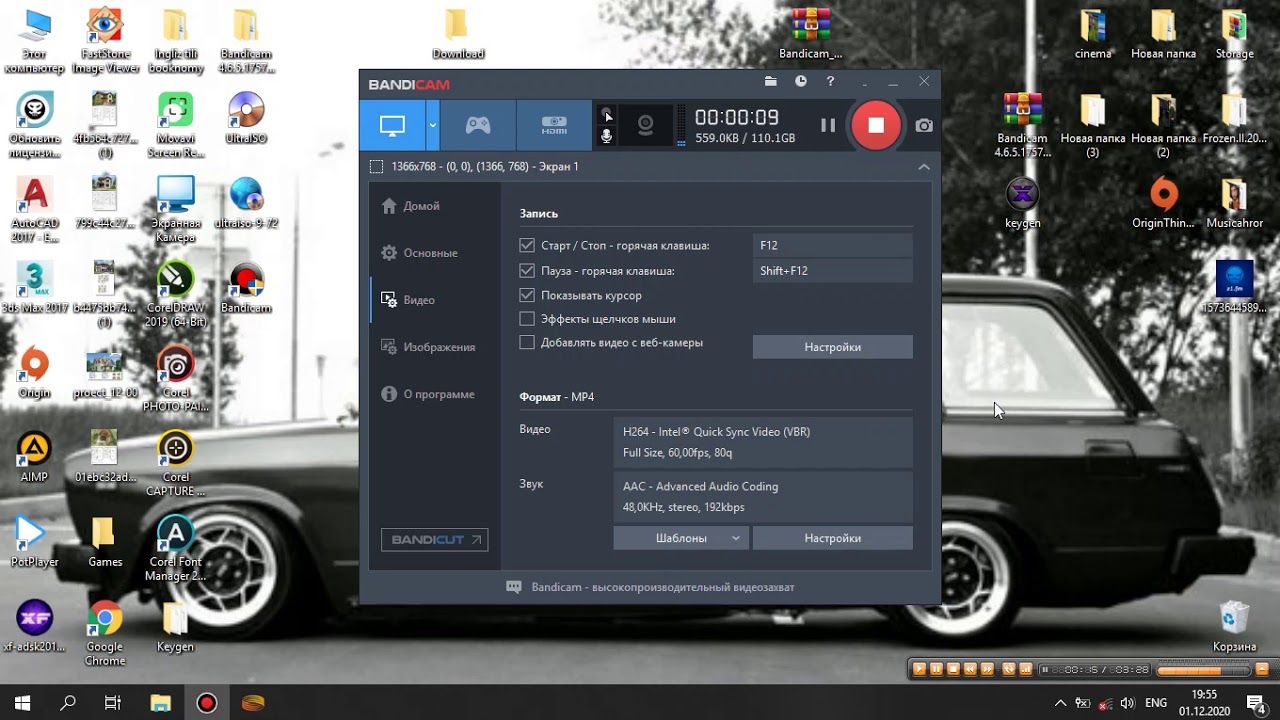Screen dimensions: 1280x720
Task: Open the Bandicut link button
Action: (x=434, y=540)
